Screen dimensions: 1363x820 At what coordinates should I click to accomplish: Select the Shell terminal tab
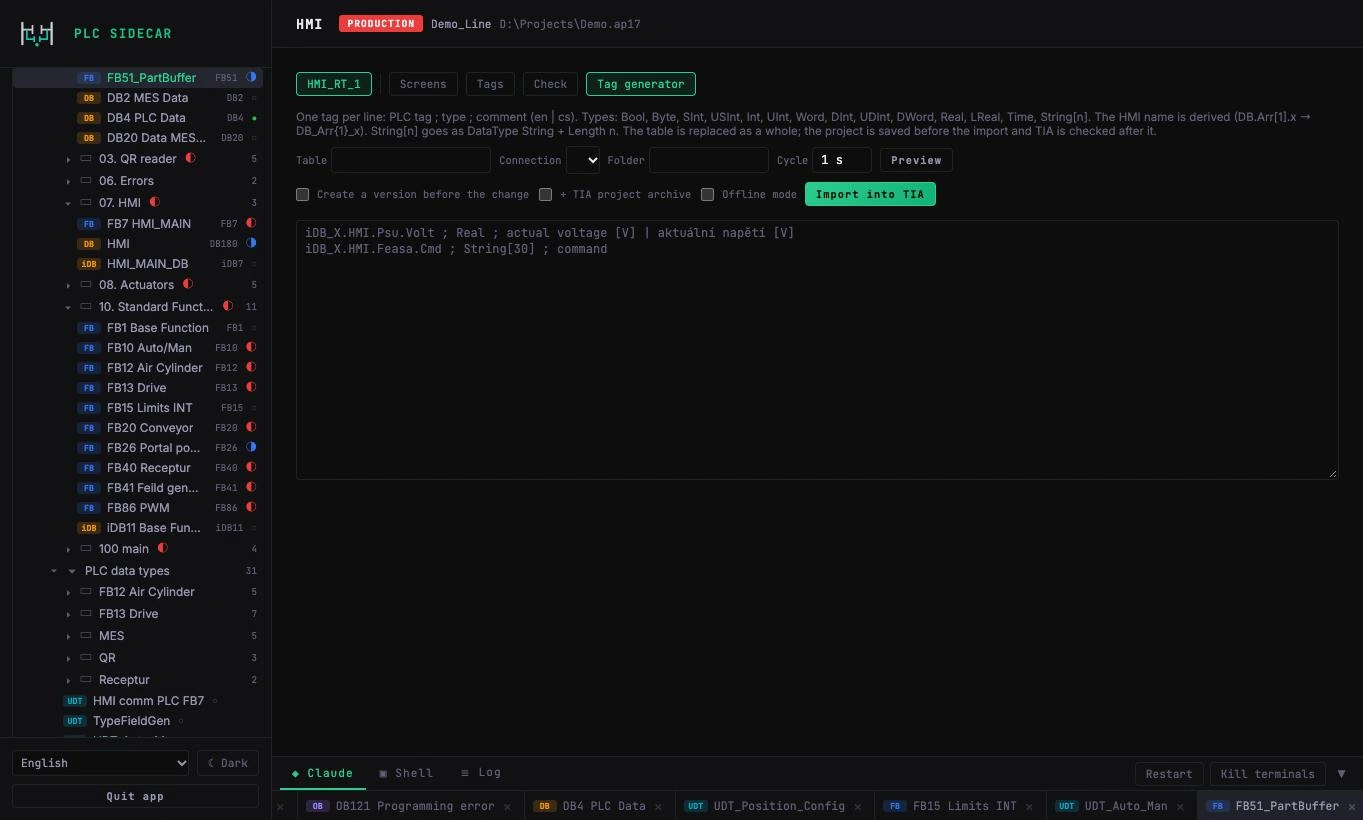(406, 773)
